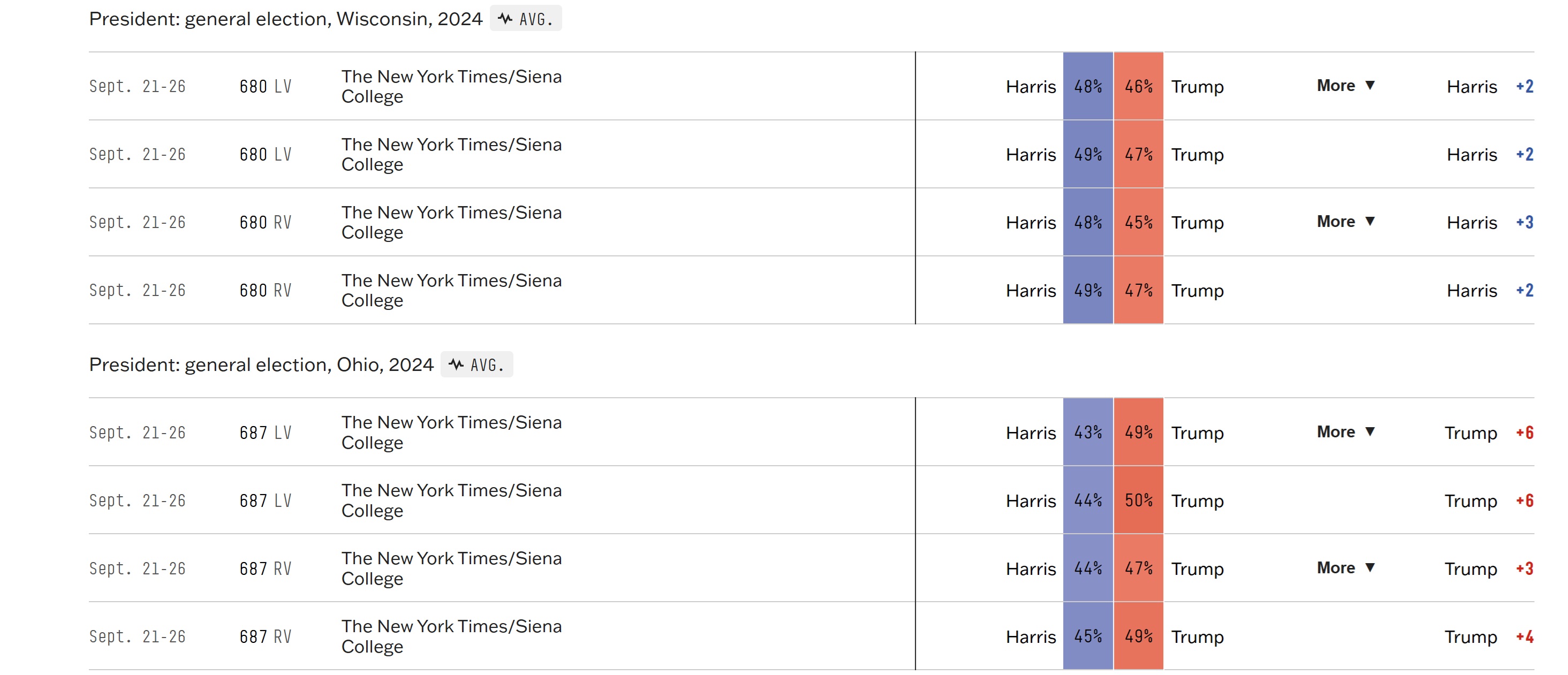
Task: Click the red Trump 46% cell in Wisconsin
Action: tap(1138, 86)
